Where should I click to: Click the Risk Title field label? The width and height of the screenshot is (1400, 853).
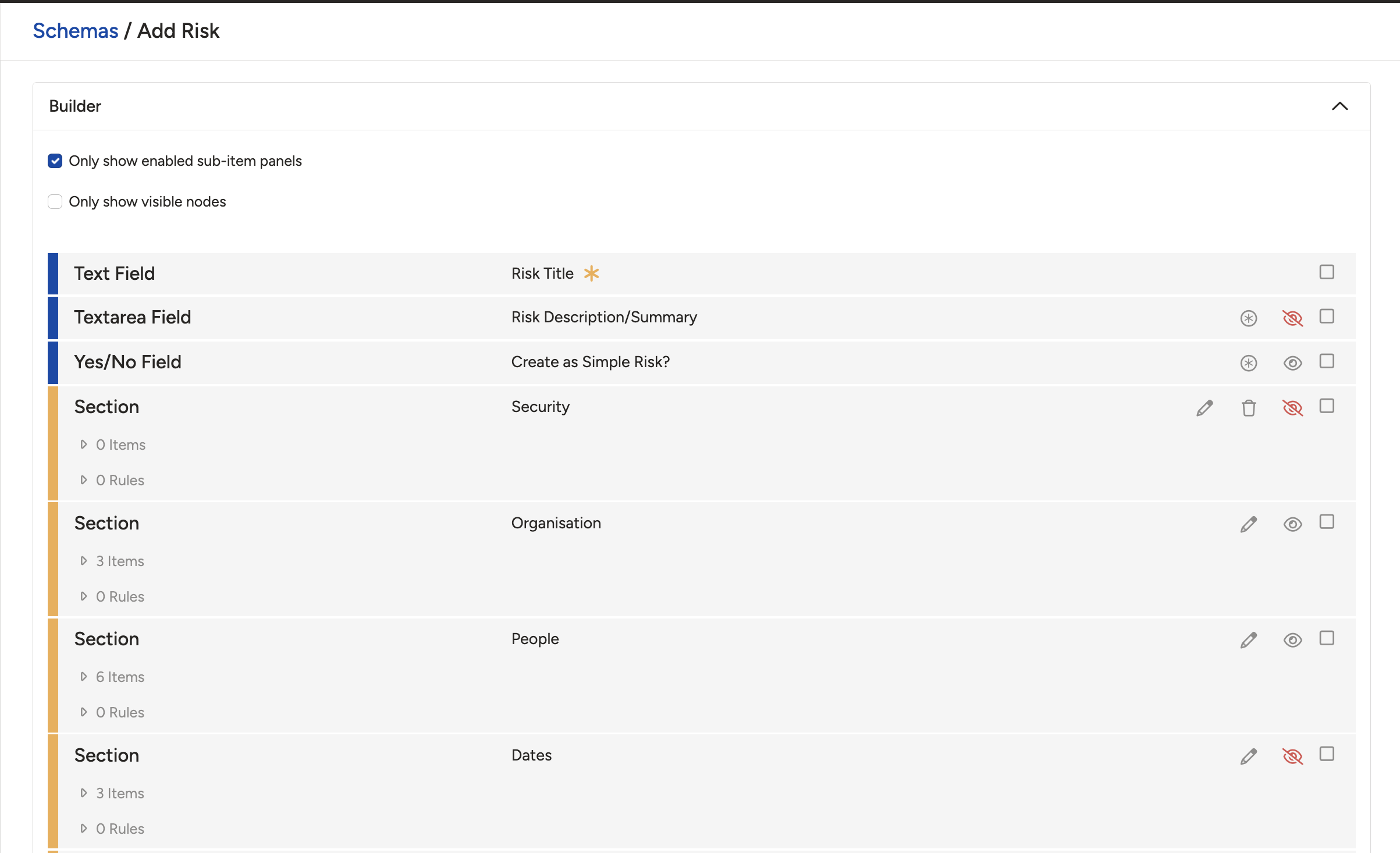coord(542,273)
